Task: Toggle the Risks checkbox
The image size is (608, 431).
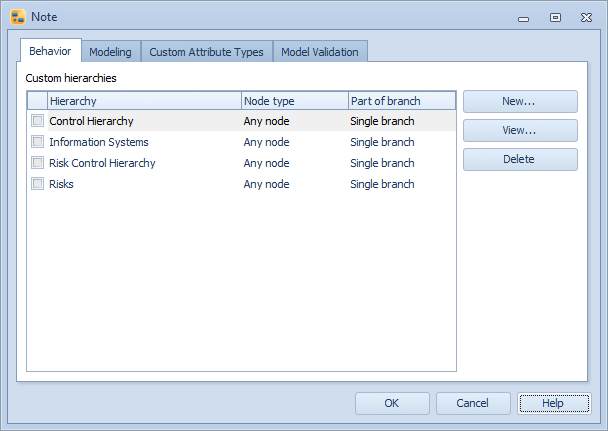Action: (x=37, y=184)
